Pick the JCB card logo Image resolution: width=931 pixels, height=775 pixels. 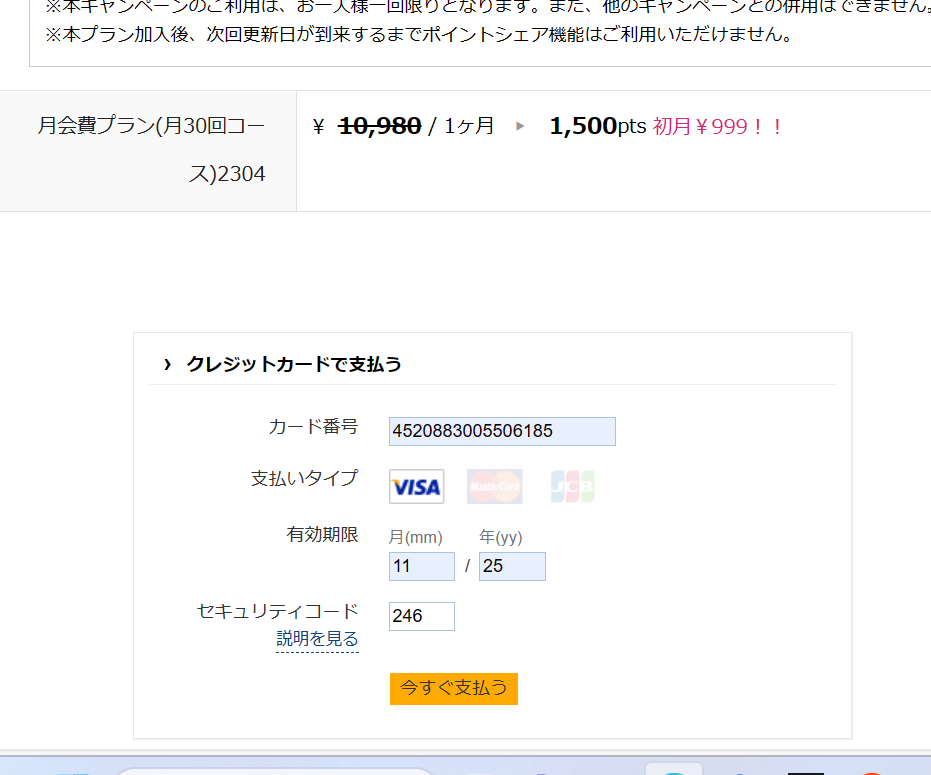(x=572, y=486)
